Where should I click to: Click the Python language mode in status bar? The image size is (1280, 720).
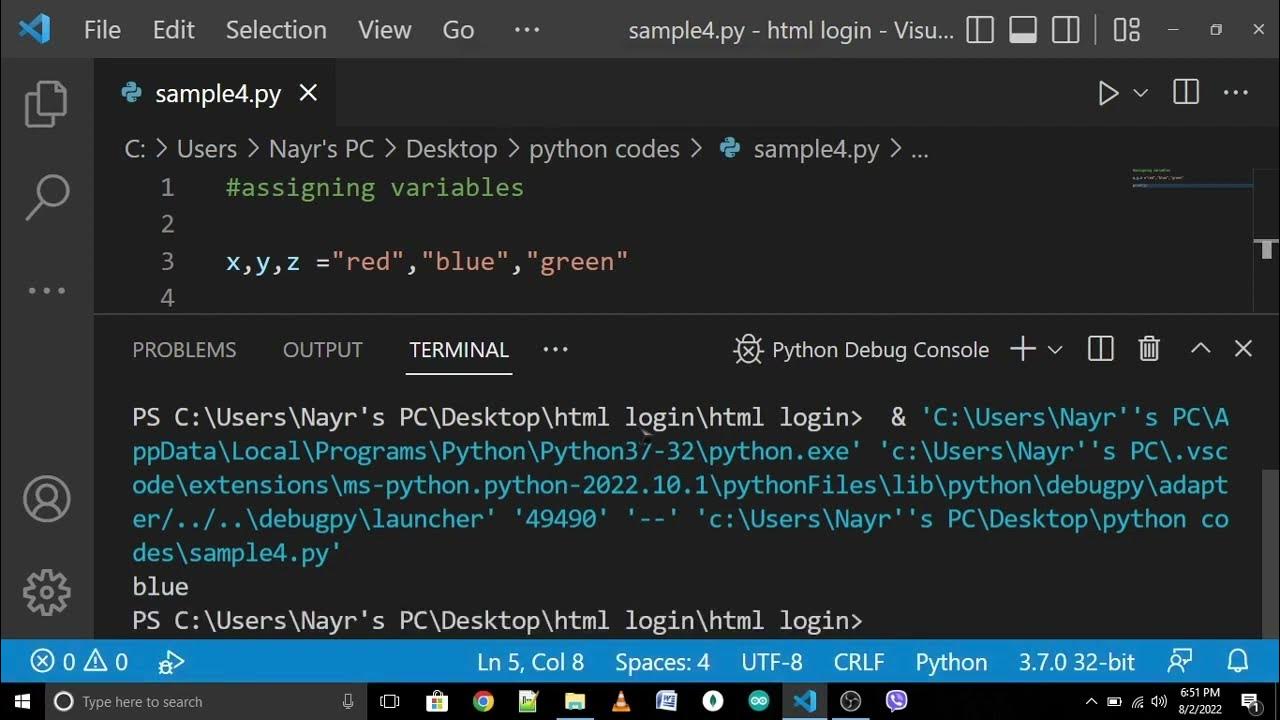951,662
